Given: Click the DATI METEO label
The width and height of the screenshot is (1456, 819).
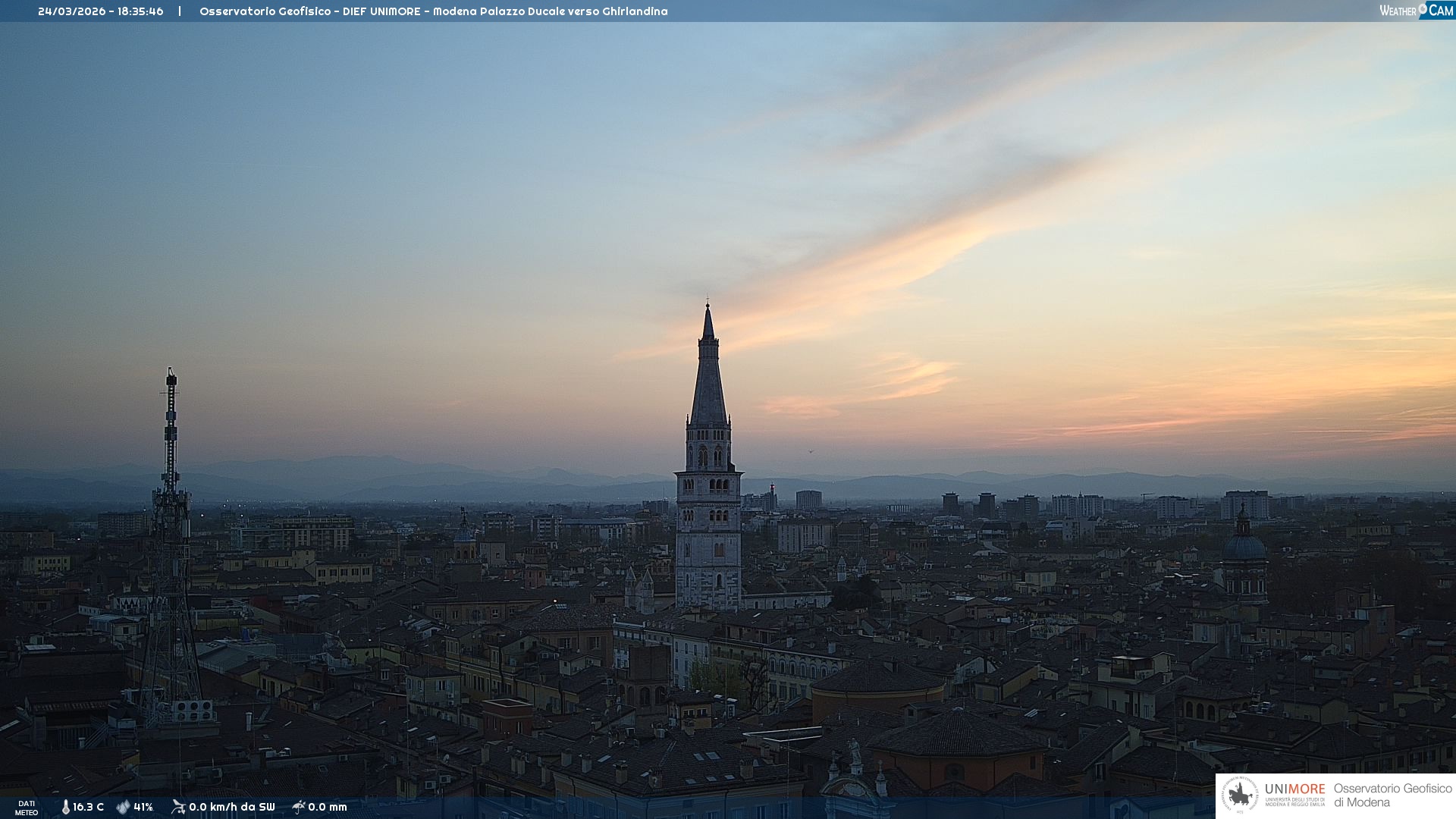Looking at the screenshot, I should tap(27, 808).
